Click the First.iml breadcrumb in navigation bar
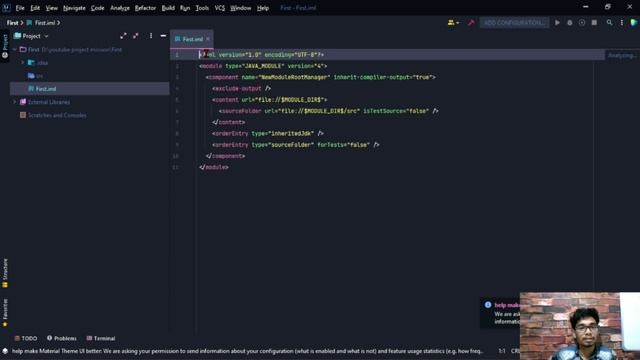Viewport: 640px width, 360px height. coord(44,23)
